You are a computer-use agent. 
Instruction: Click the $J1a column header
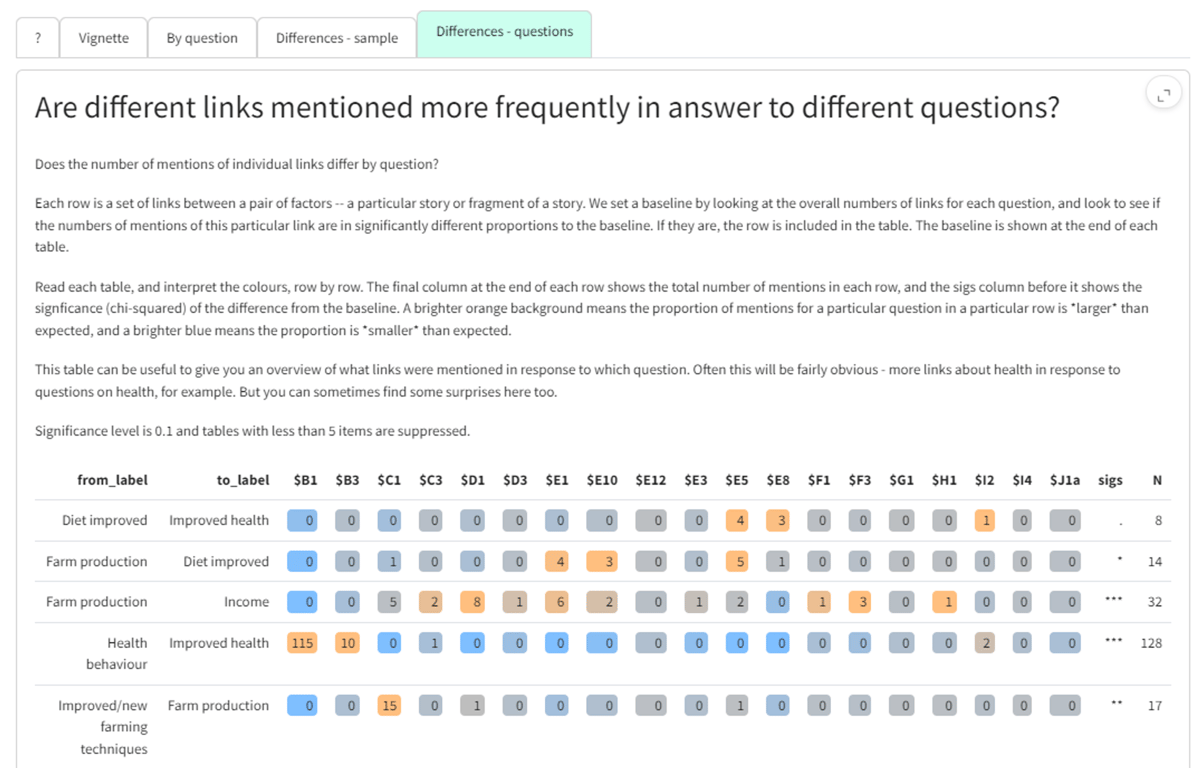(x=1065, y=480)
